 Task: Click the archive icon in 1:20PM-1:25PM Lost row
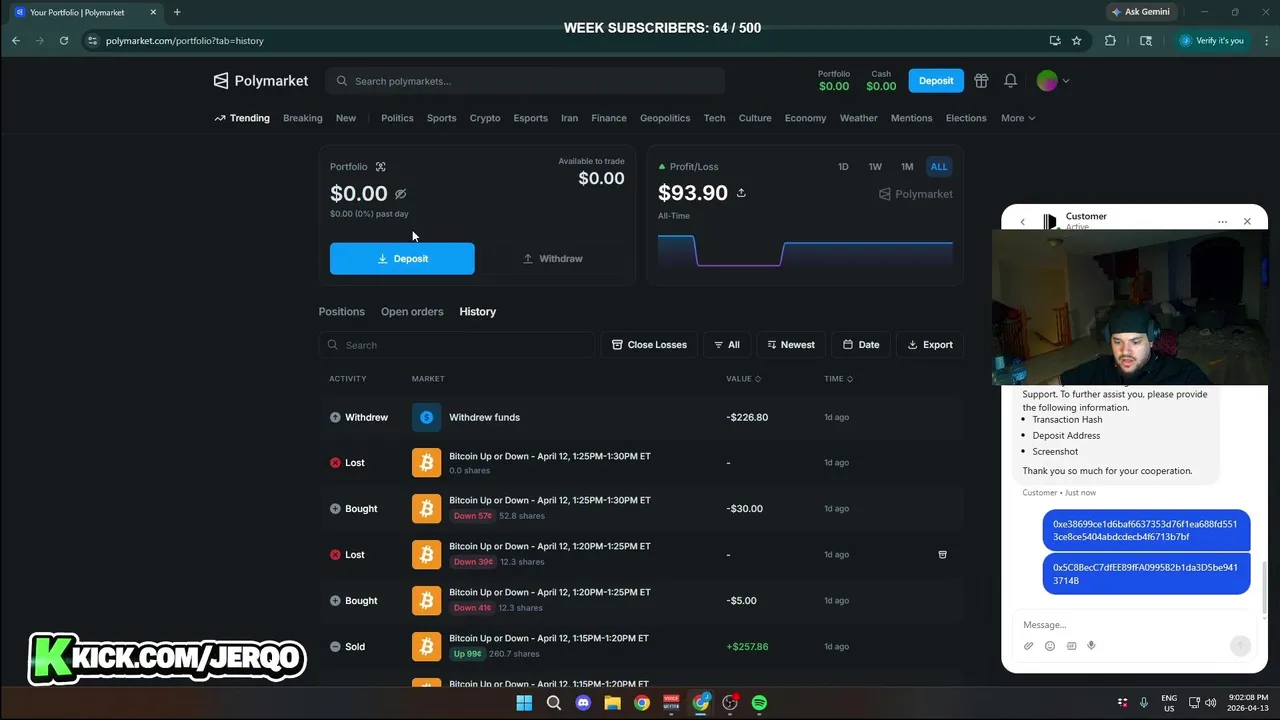pyautogui.click(x=942, y=554)
